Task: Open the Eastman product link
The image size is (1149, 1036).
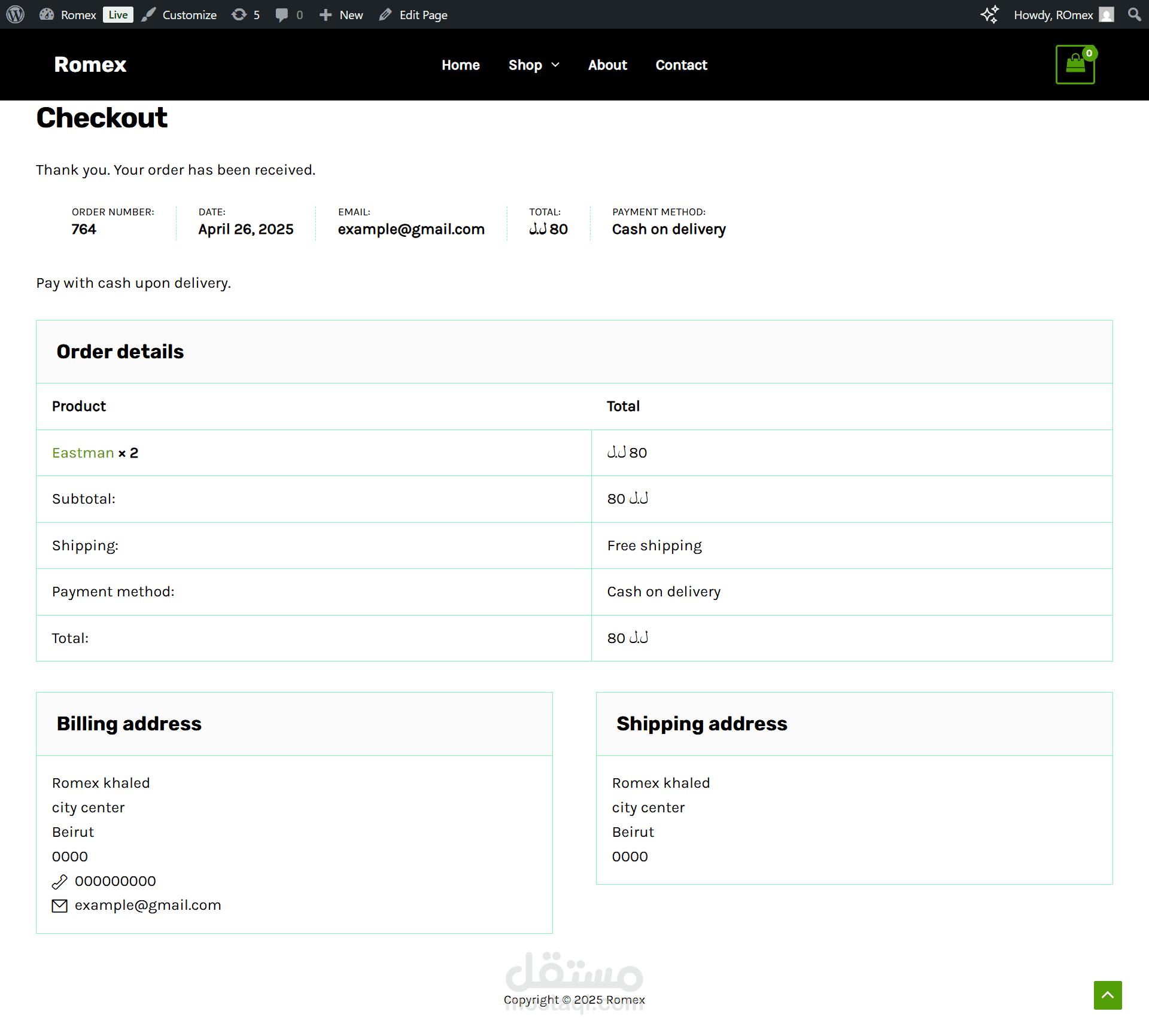Action: (83, 453)
